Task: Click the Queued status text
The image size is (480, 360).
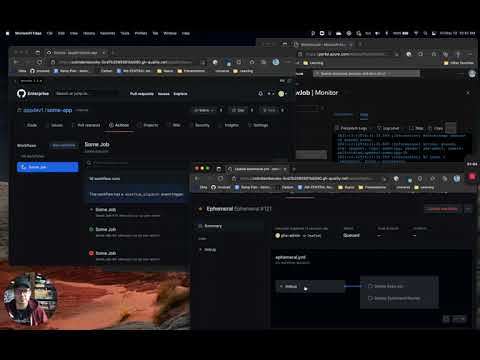Action: [351, 235]
